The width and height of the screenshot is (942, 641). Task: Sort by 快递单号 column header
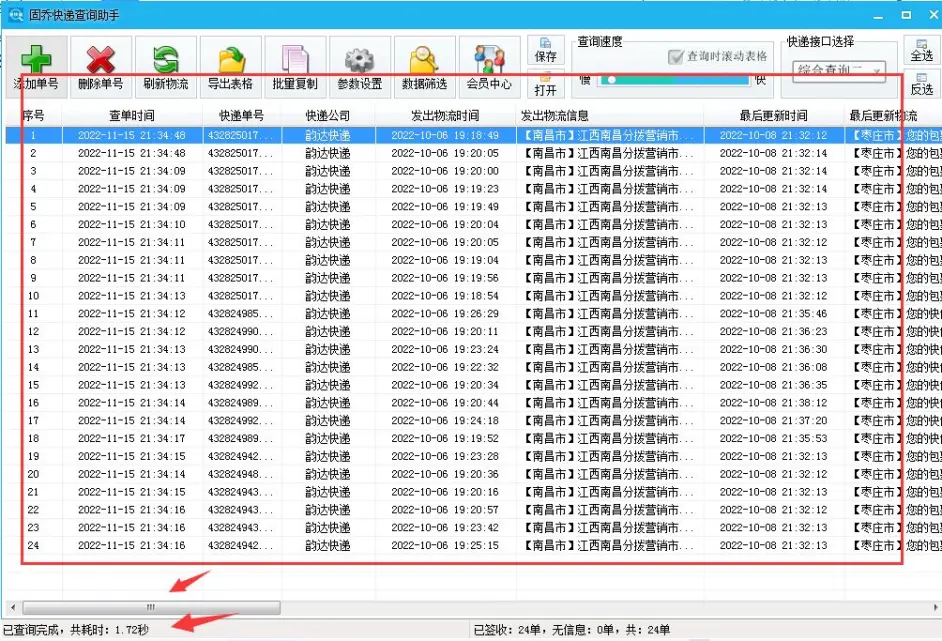click(242, 115)
